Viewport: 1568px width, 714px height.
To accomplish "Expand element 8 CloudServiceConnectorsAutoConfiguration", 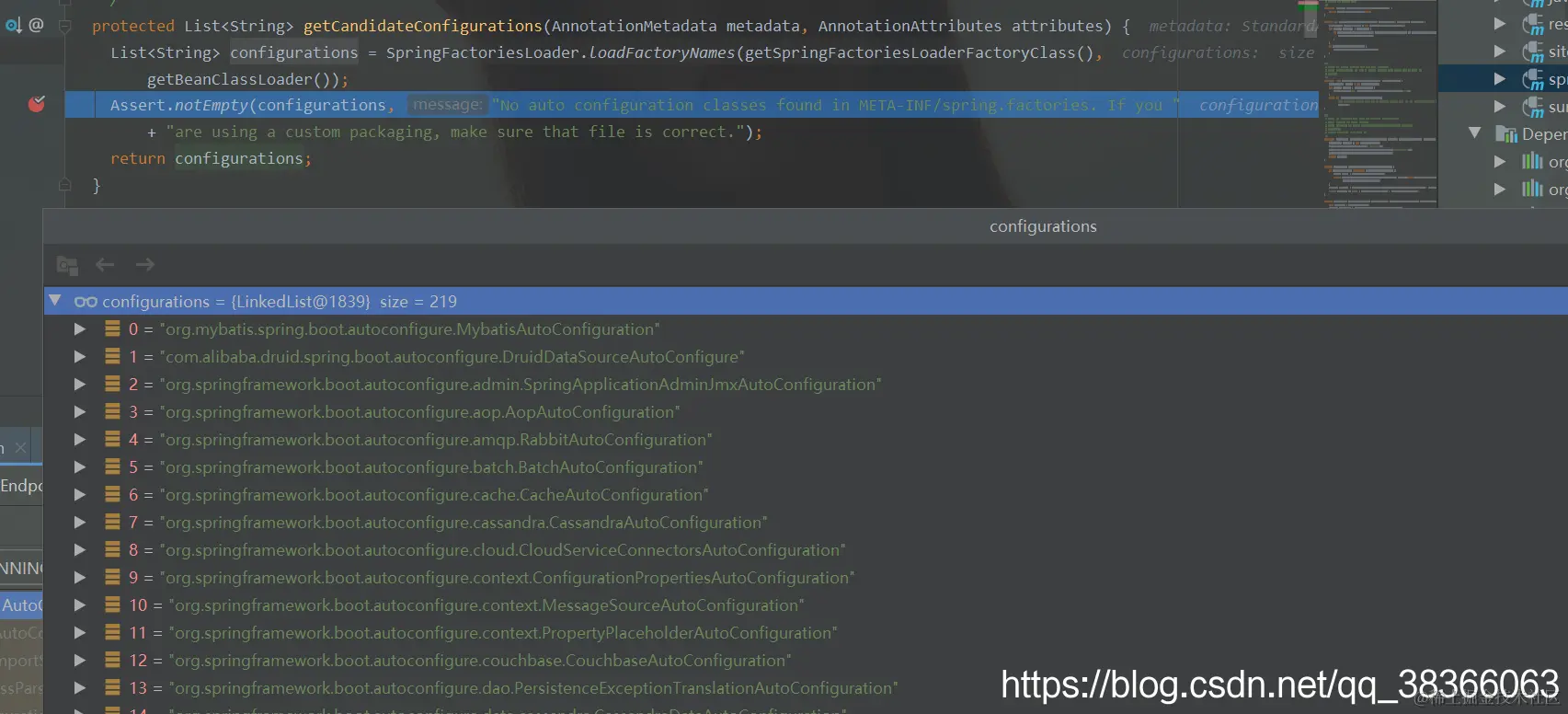I will tap(80, 549).
